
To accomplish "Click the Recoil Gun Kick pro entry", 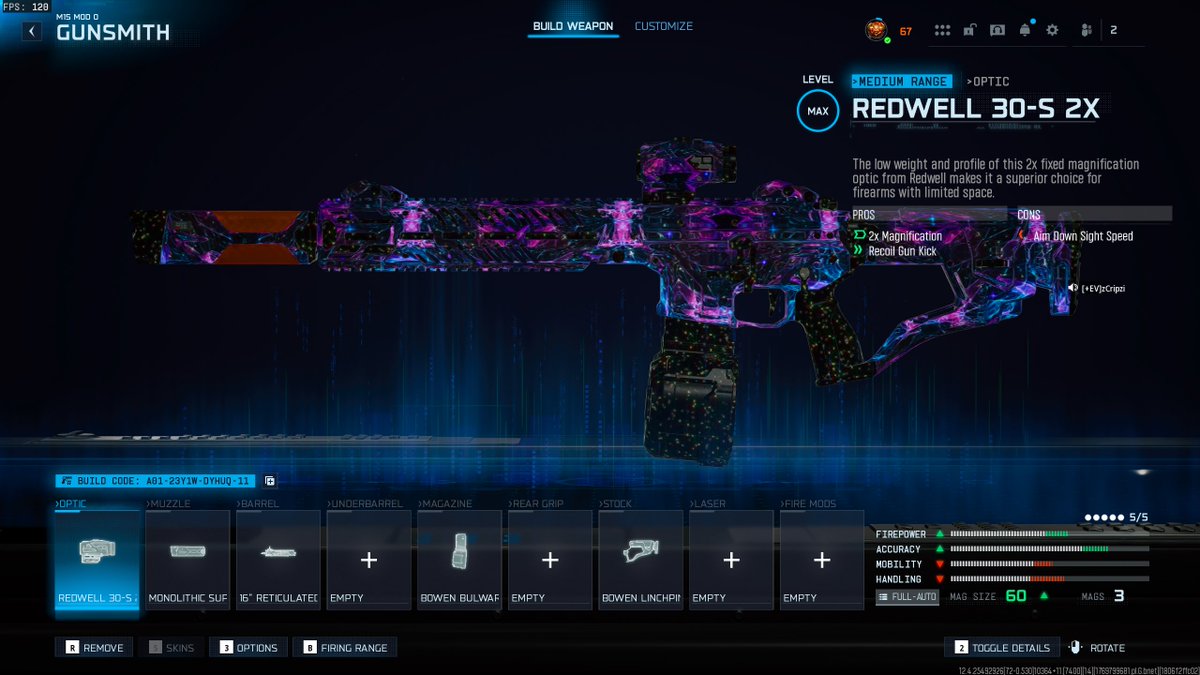I will tap(895, 251).
